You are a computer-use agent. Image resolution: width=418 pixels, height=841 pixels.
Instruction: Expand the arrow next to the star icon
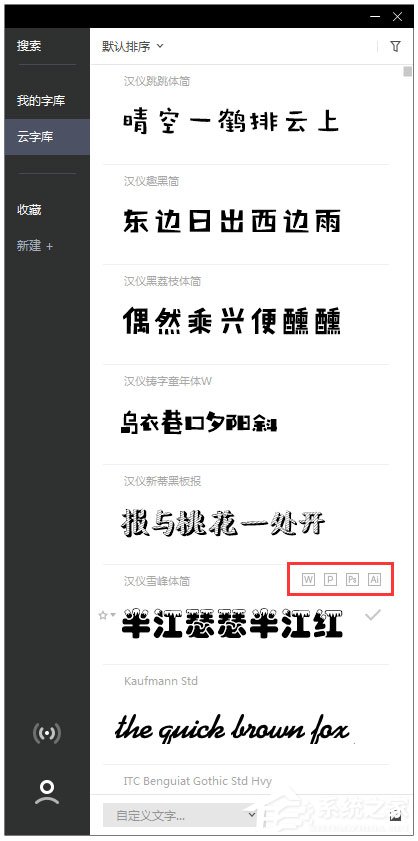click(113, 616)
